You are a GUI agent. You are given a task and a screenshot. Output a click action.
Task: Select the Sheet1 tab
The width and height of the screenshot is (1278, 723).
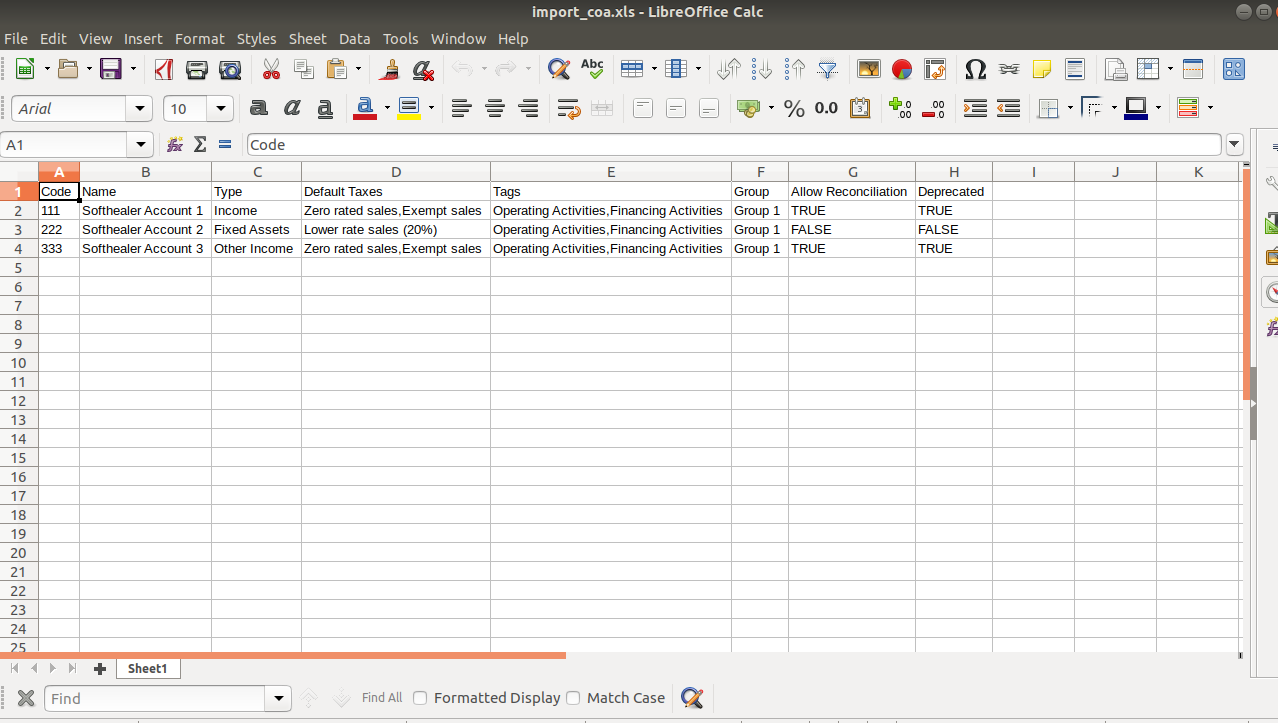tap(148, 668)
